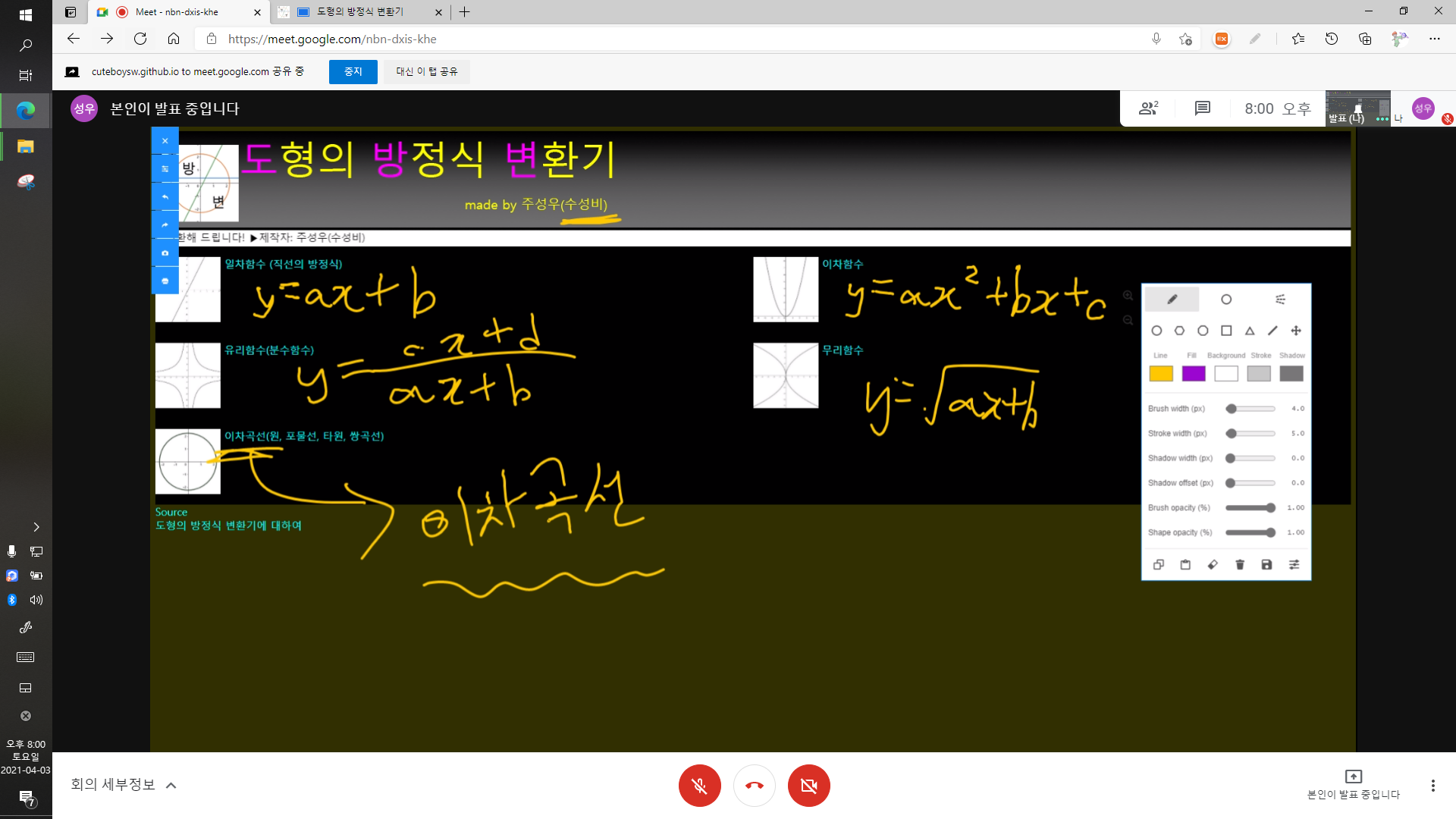Click the trash delete icon

tap(1240, 564)
